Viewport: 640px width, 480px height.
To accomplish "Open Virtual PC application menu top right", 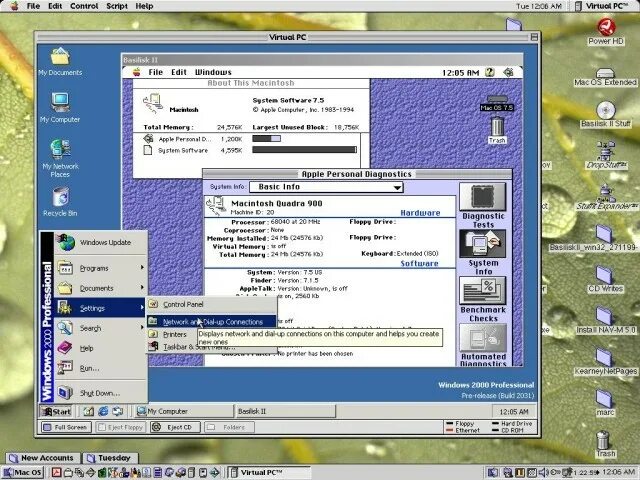I will tap(600, 6).
